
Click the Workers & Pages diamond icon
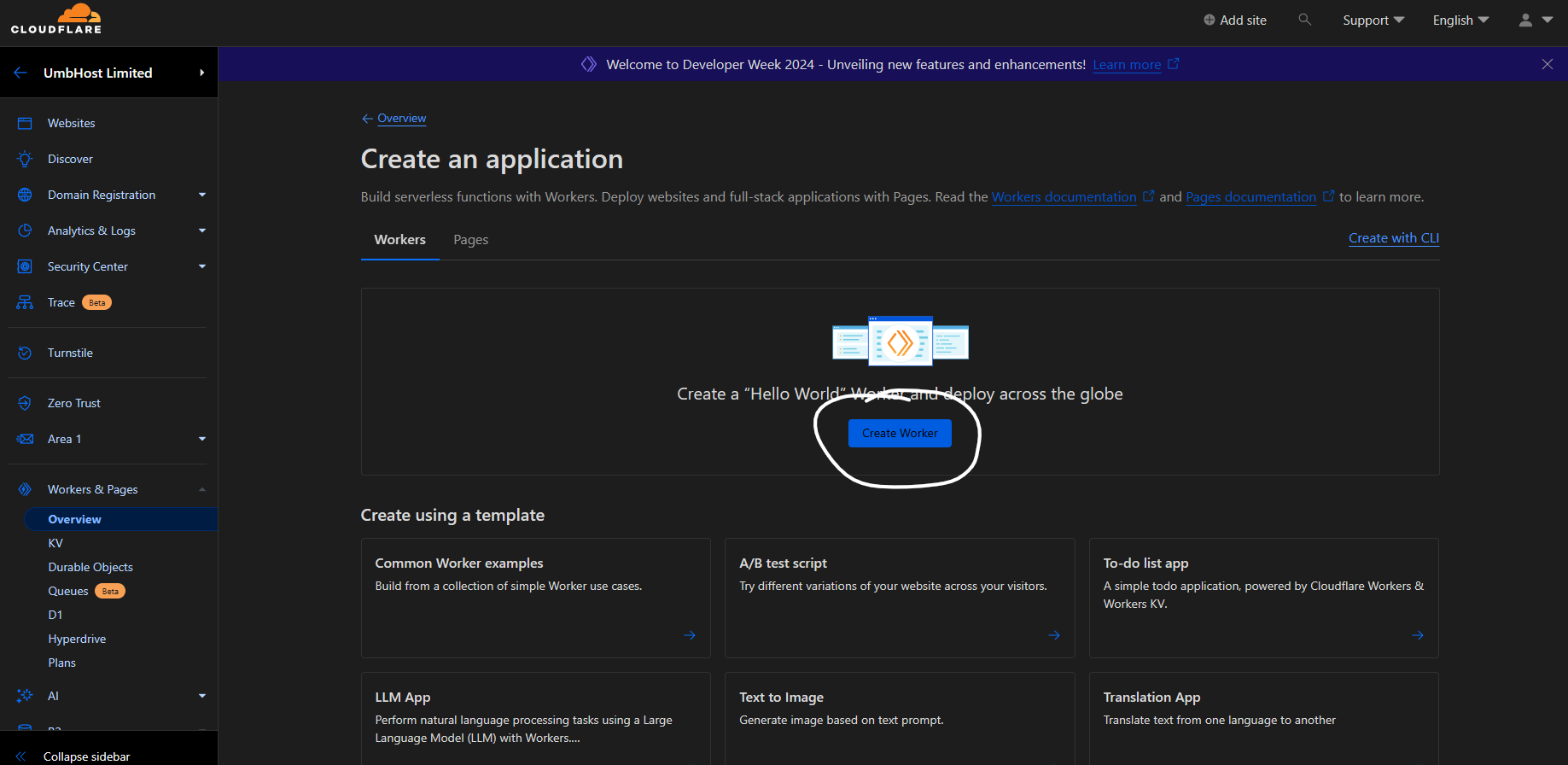pyautogui.click(x=25, y=489)
